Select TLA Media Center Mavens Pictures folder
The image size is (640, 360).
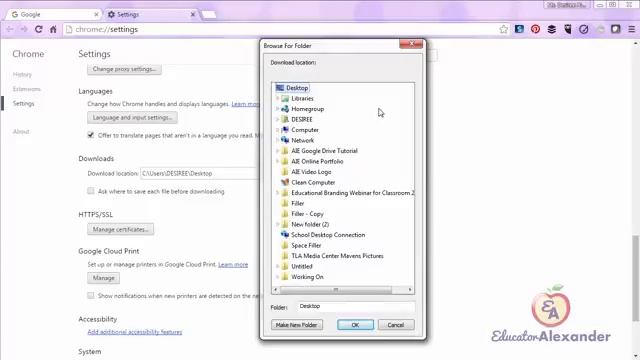coord(337,256)
